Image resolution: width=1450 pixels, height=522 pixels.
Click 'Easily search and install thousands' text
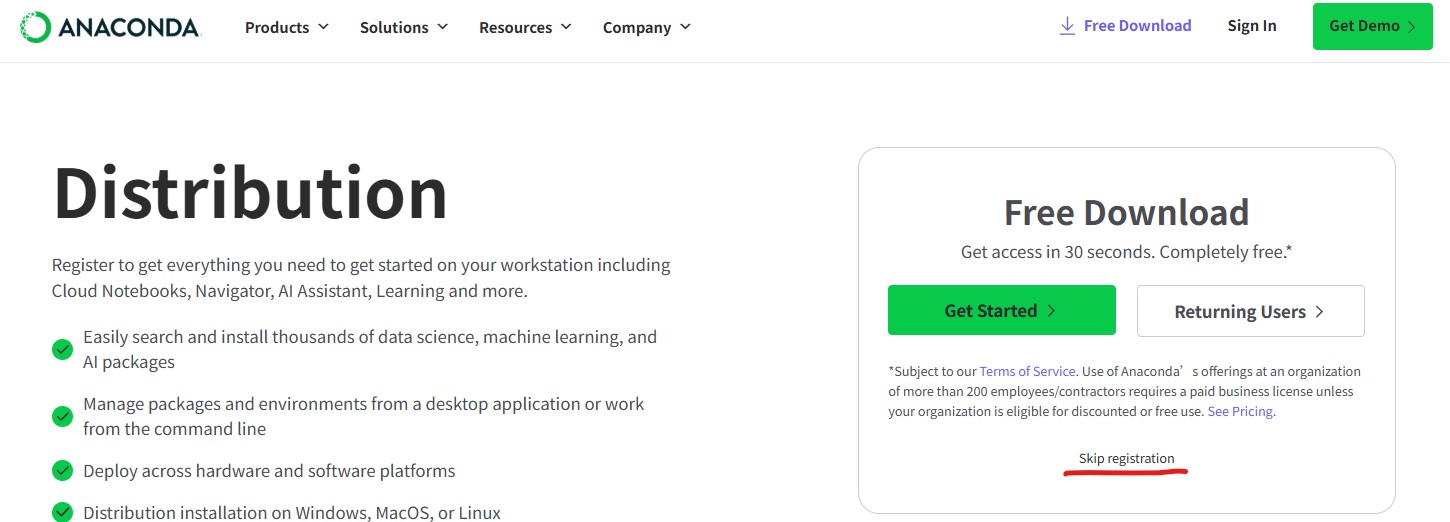[x=370, y=349]
